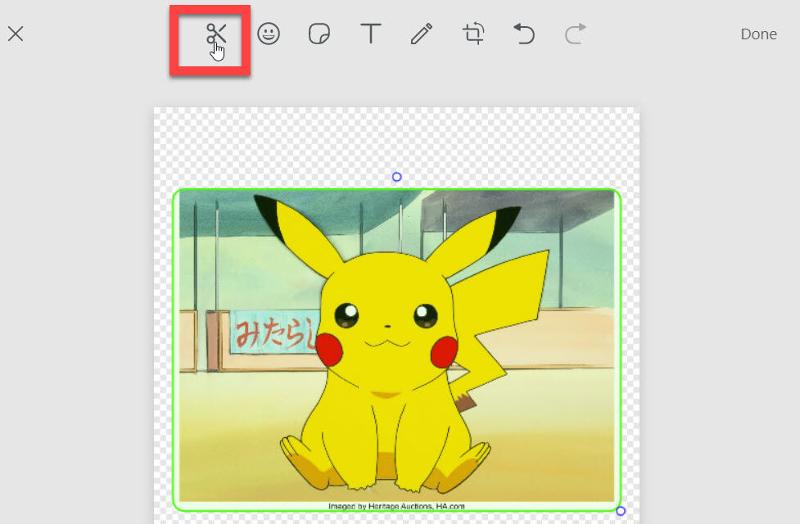The width and height of the screenshot is (800, 524).
Task: Select the Text tool
Action: tap(371, 34)
